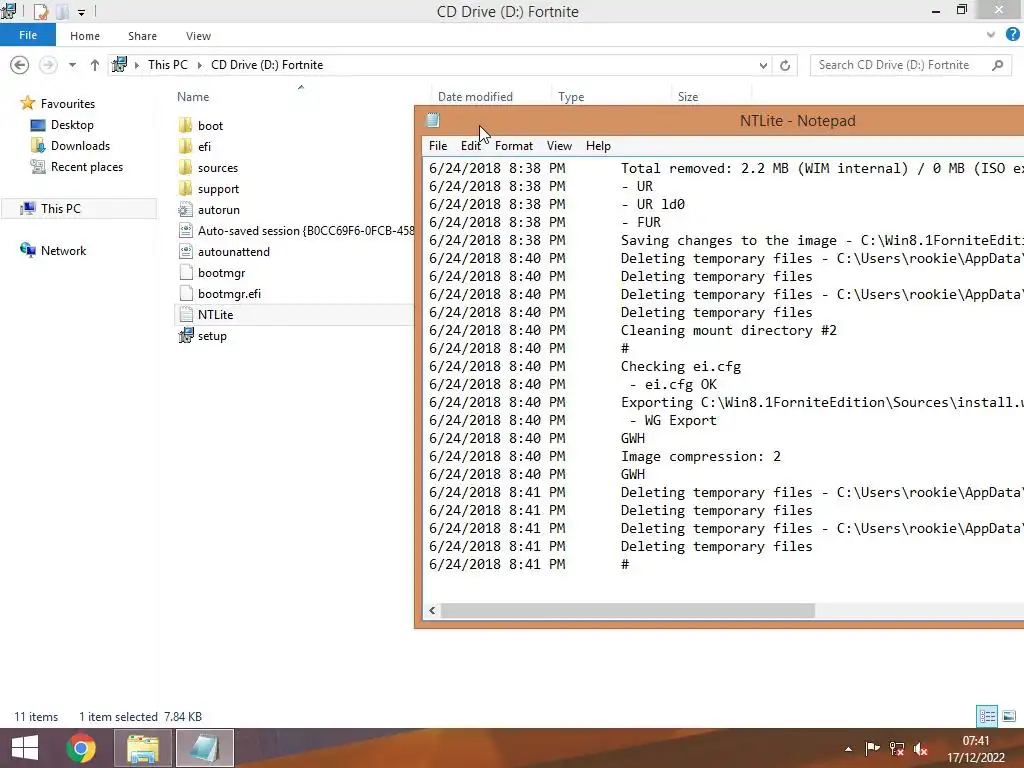Viewport: 1024px width, 768px height.
Task: Click the Back navigation arrow
Action: coord(20,65)
